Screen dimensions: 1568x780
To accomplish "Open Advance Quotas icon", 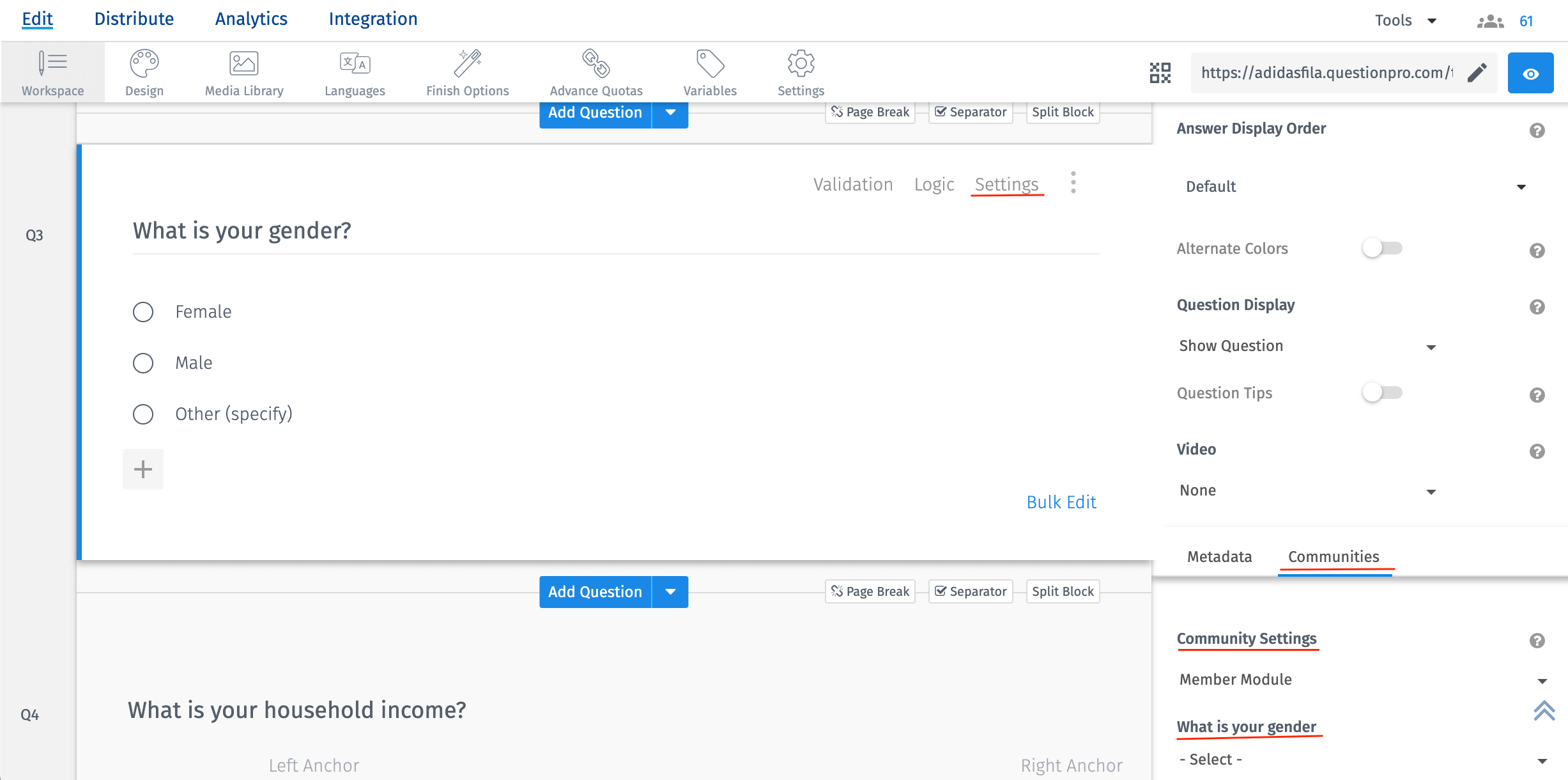I will click(596, 64).
